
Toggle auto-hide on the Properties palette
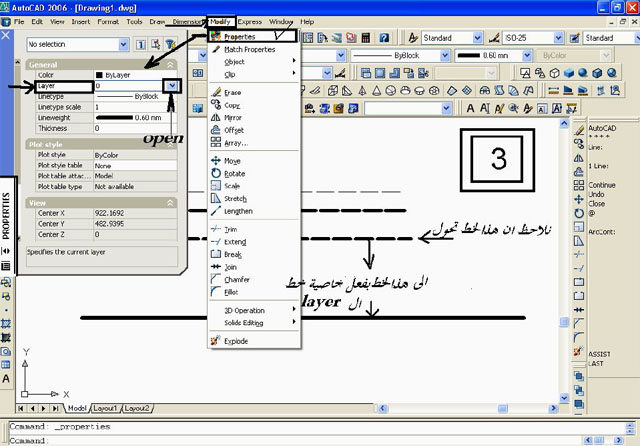point(6,251)
